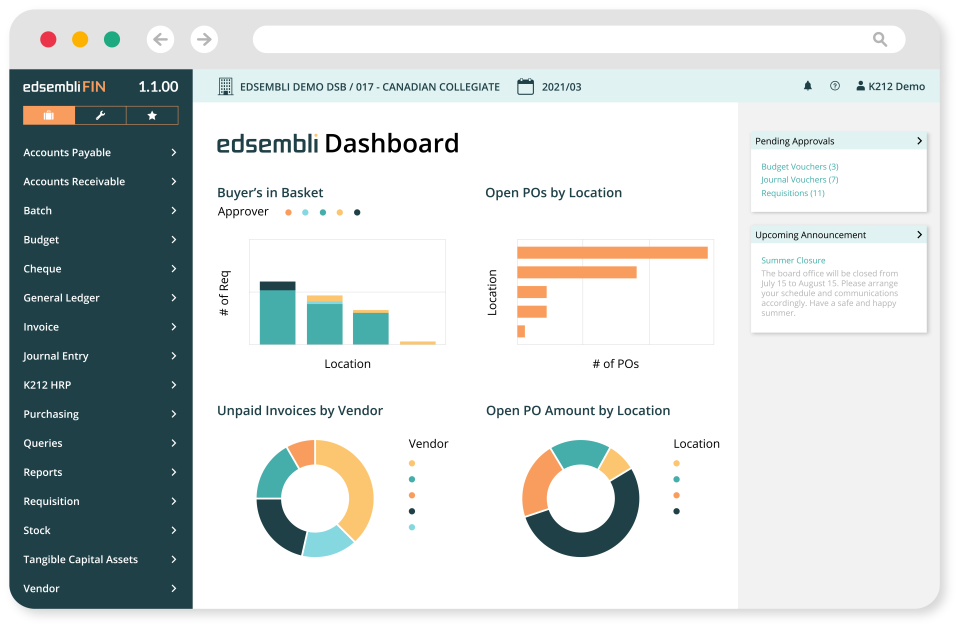This screenshot has height=629, width=960.
Task: Toggle the darkest approver legend dot
Action: tap(357, 212)
